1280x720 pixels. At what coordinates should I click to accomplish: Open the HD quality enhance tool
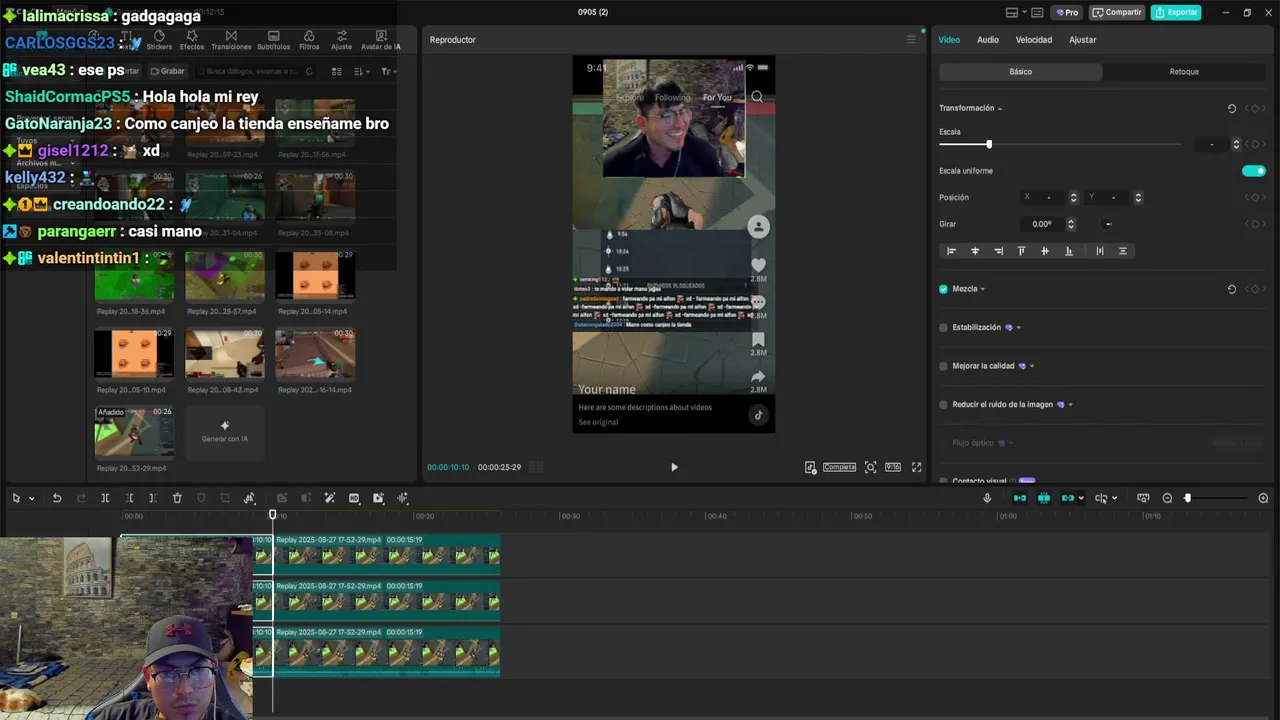click(354, 498)
